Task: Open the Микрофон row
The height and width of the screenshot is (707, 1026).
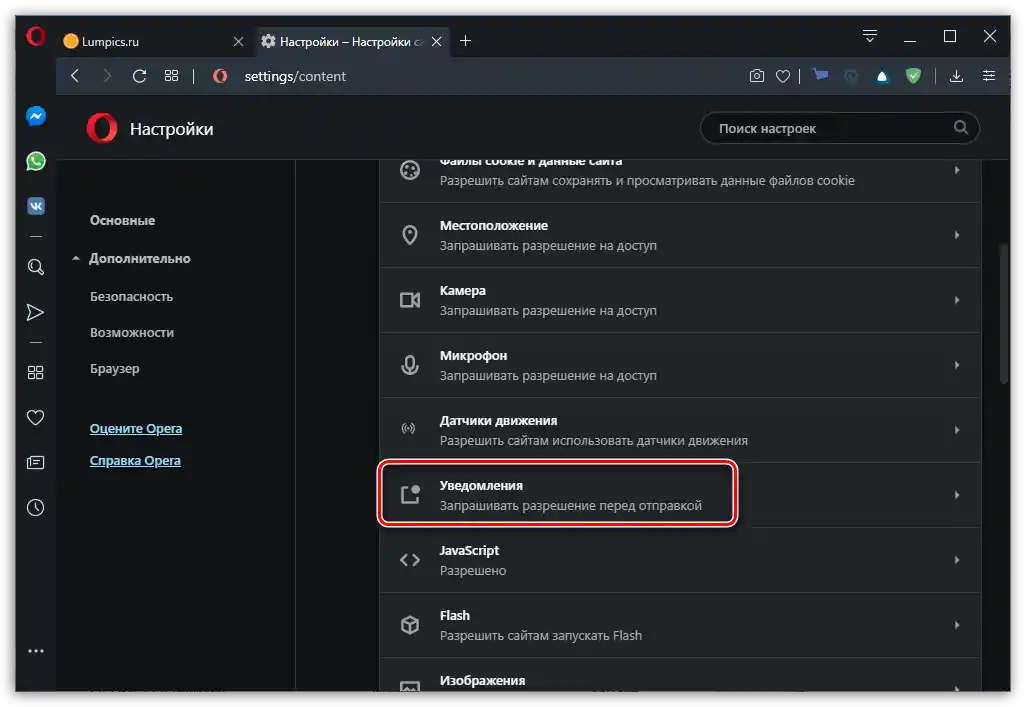Action: (x=680, y=365)
